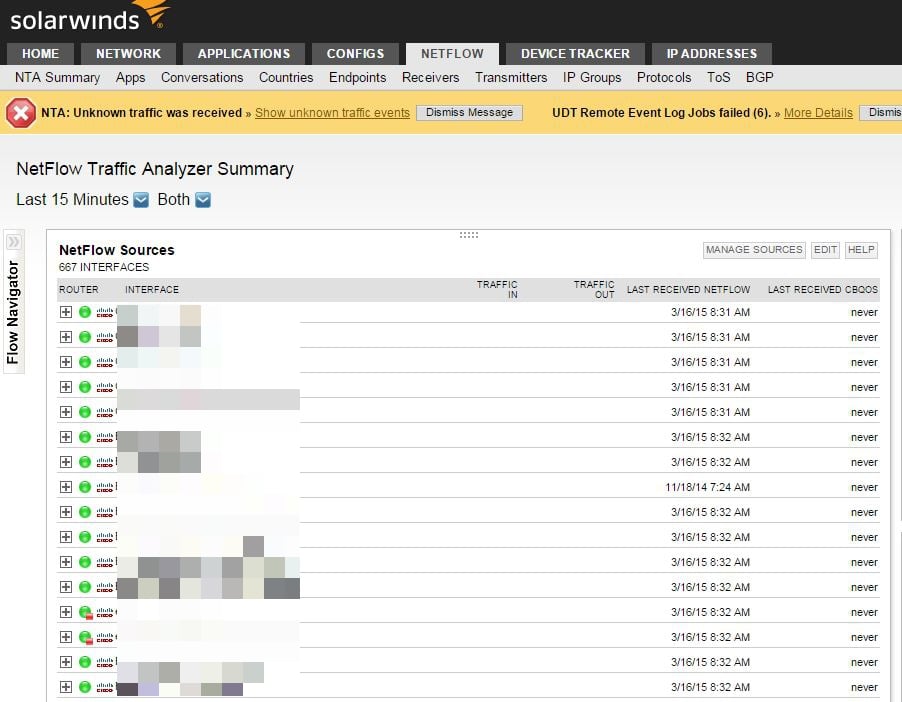View the Transmitters submenu page
This screenshot has width=902, height=702.
(511, 78)
